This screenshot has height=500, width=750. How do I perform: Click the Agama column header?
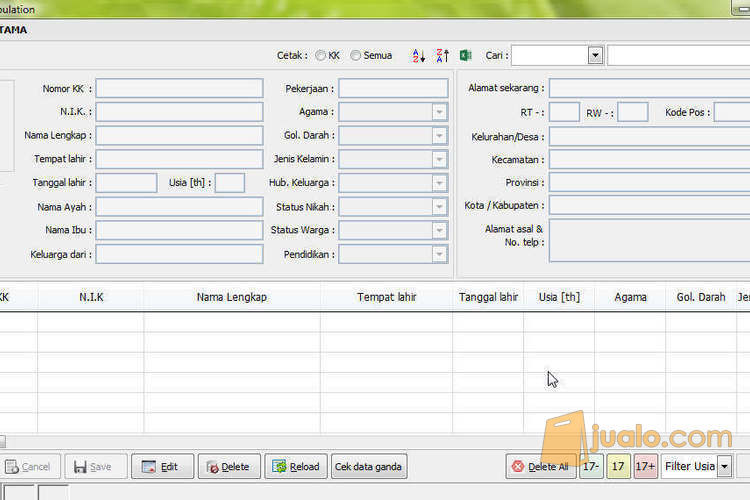630,297
